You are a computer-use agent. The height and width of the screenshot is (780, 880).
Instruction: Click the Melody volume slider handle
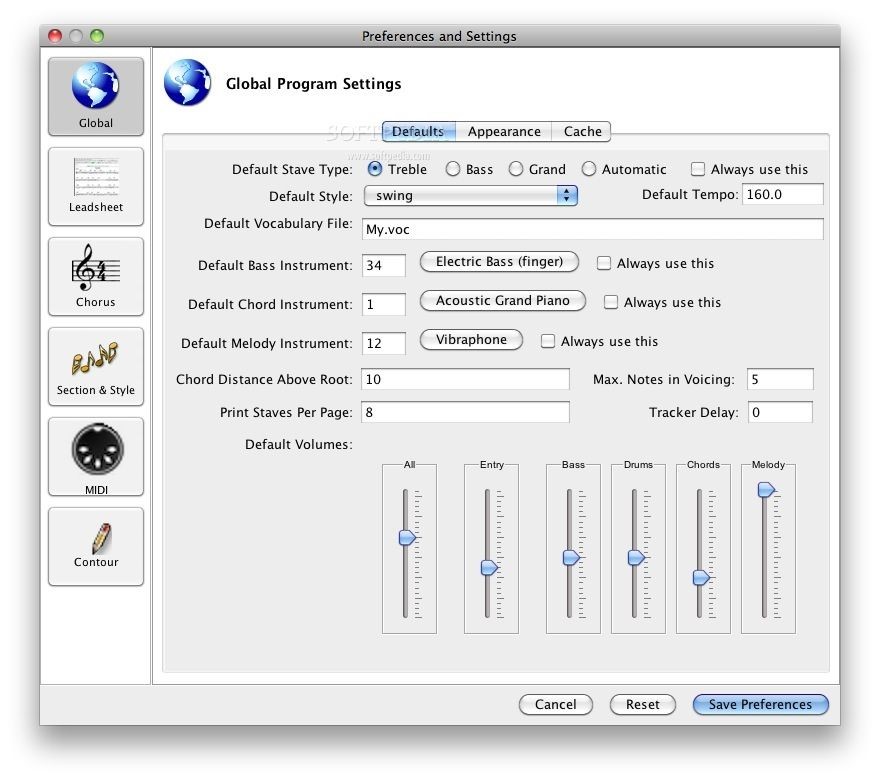(766, 489)
